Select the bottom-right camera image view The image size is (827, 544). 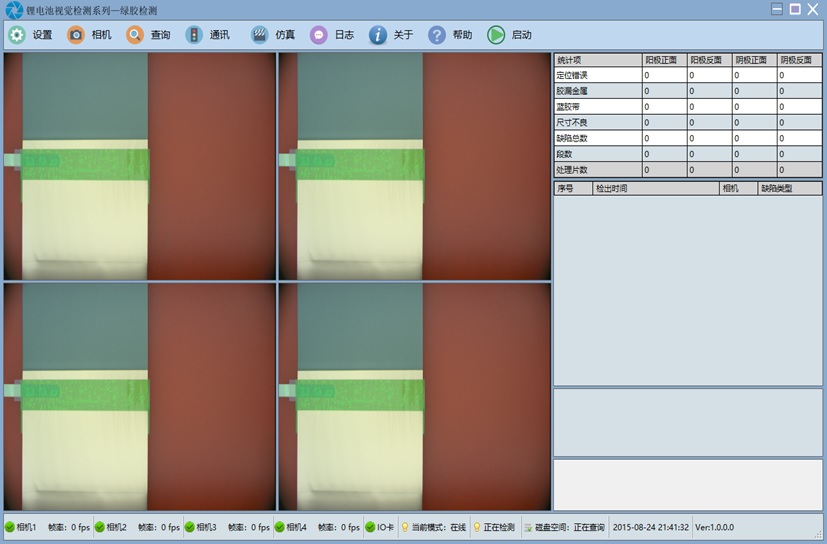tap(414, 397)
